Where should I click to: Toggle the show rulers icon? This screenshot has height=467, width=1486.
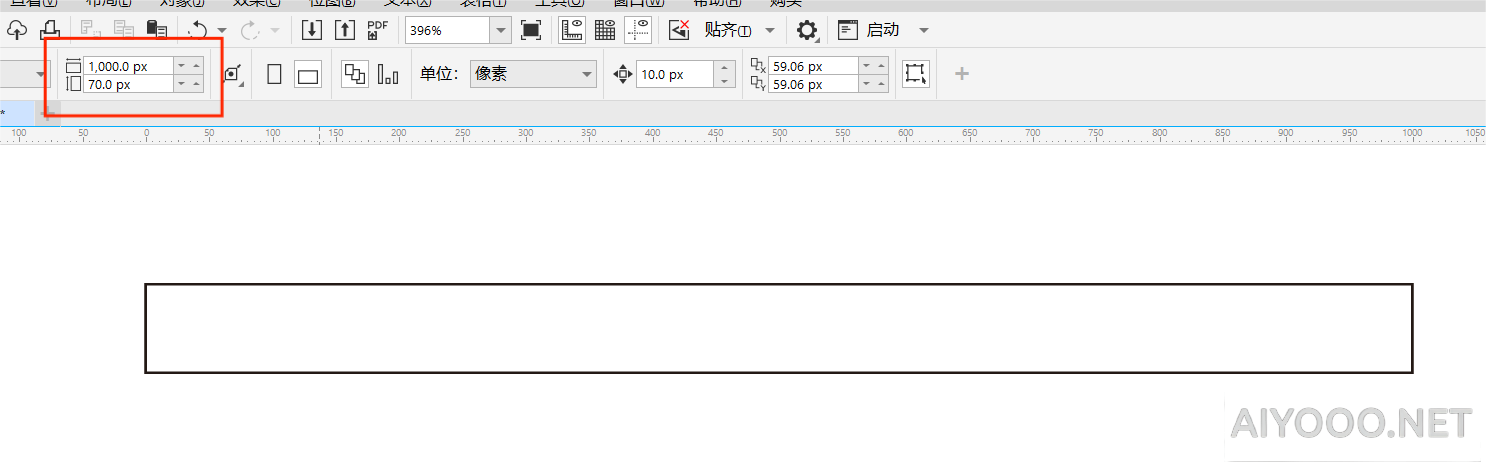(572, 30)
